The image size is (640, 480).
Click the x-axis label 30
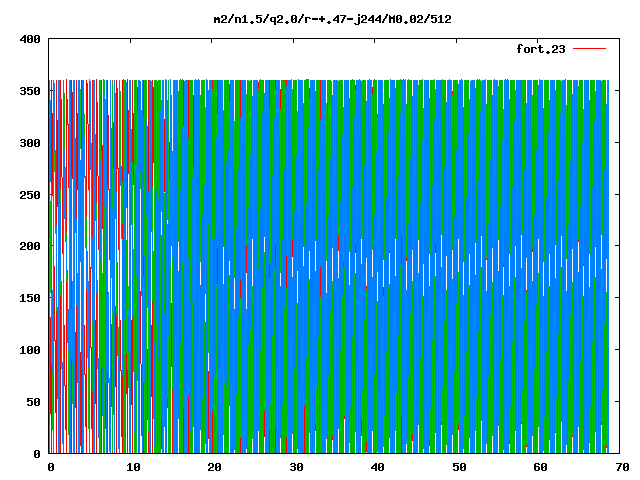pos(296,467)
